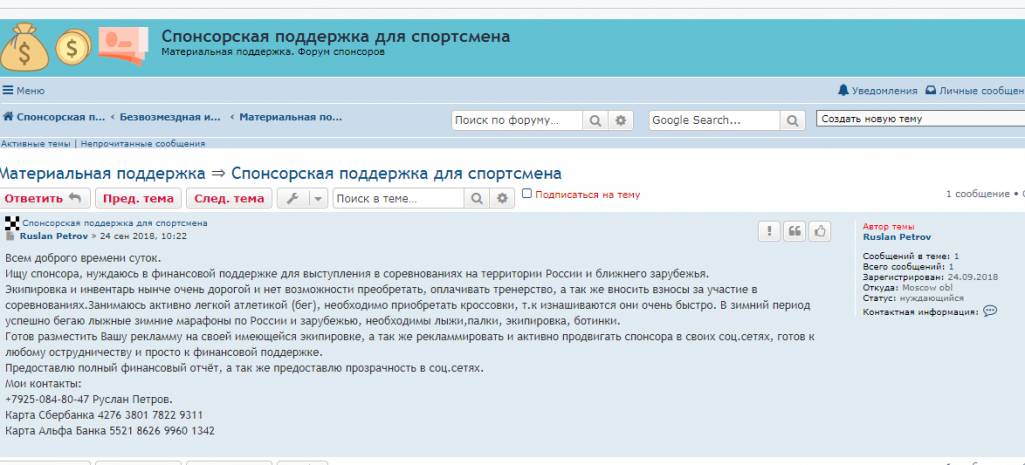Go to 'Безвозмездная и...' breadcrumb
The height and width of the screenshot is (465, 1025).
point(170,117)
